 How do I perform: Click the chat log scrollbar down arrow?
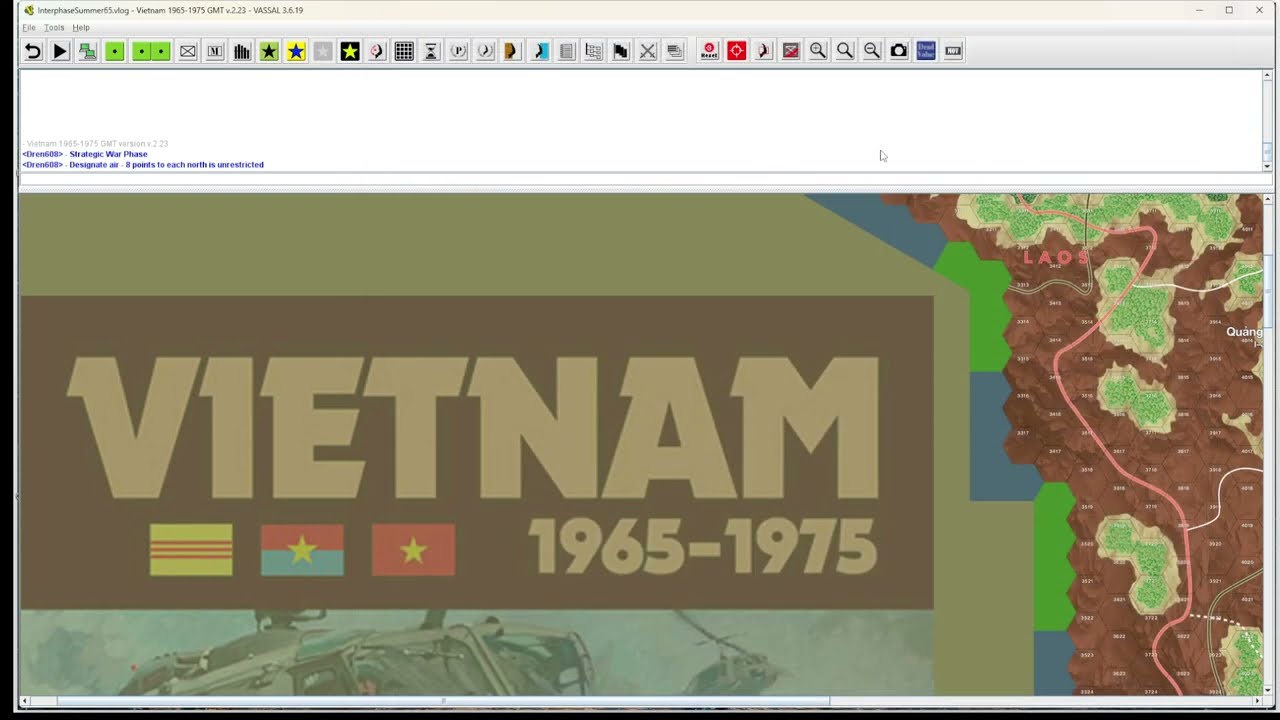pos(1267,166)
